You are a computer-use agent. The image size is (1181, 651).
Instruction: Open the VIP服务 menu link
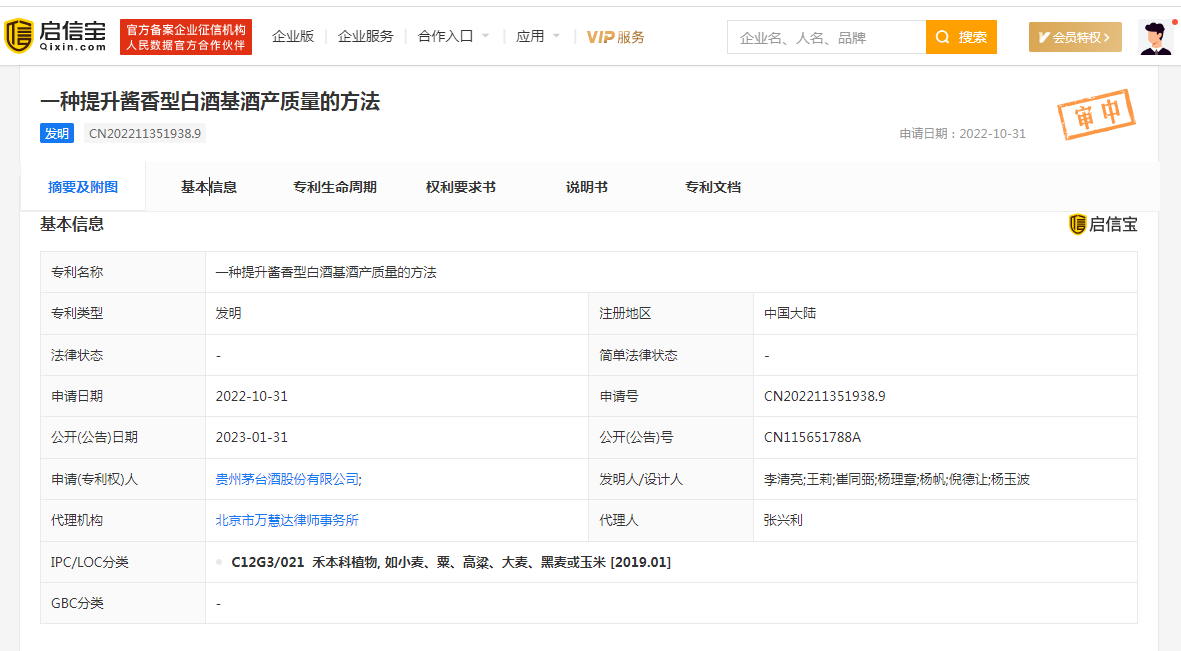[x=615, y=37]
